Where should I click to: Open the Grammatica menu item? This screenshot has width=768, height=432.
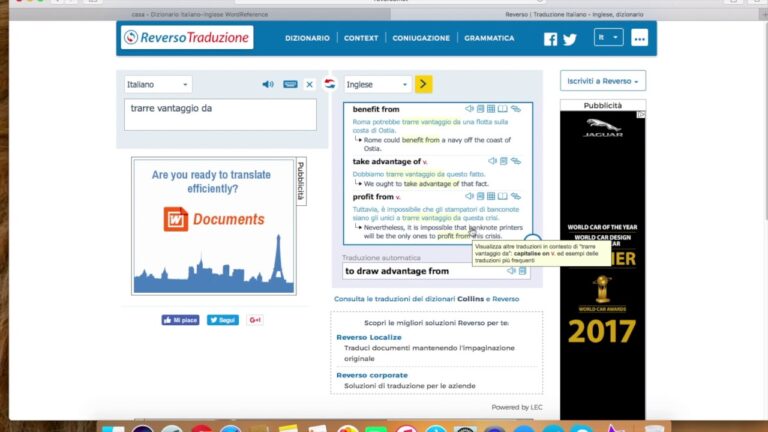[489, 38]
